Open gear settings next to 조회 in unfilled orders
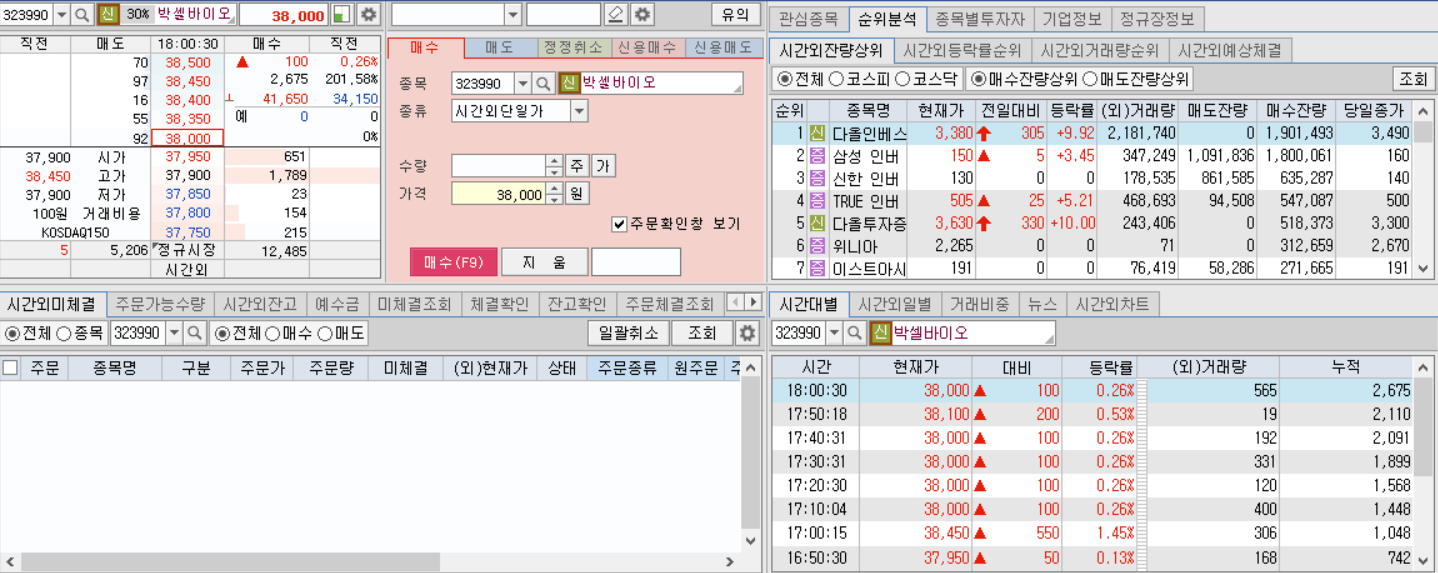This screenshot has width=1438, height=573. tap(747, 333)
